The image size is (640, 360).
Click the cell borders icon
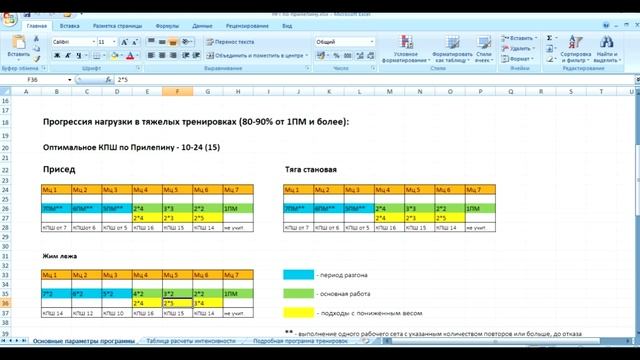pyautogui.click(x=96, y=56)
